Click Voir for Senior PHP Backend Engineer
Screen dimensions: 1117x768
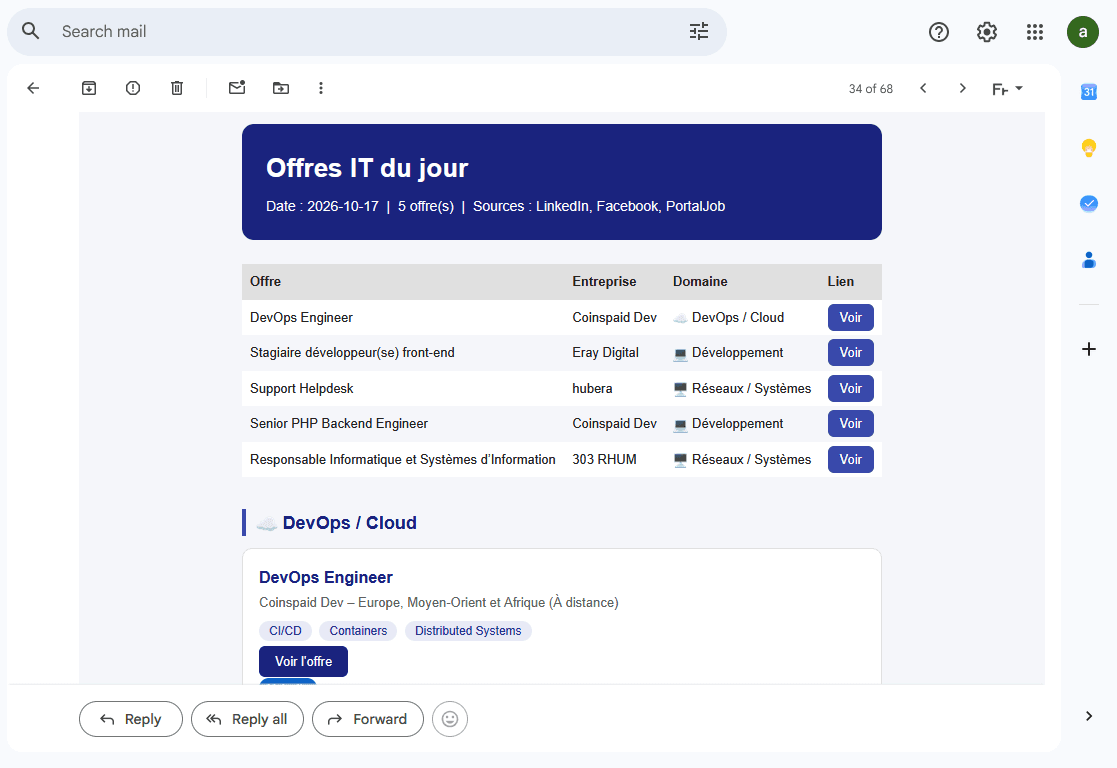[851, 424]
